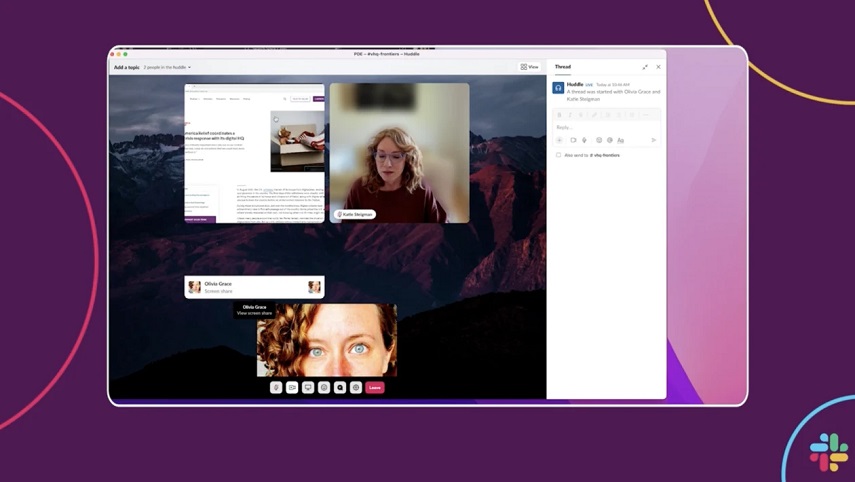Click the Reply message input field
The height and width of the screenshot is (482, 855).
[x=605, y=127]
